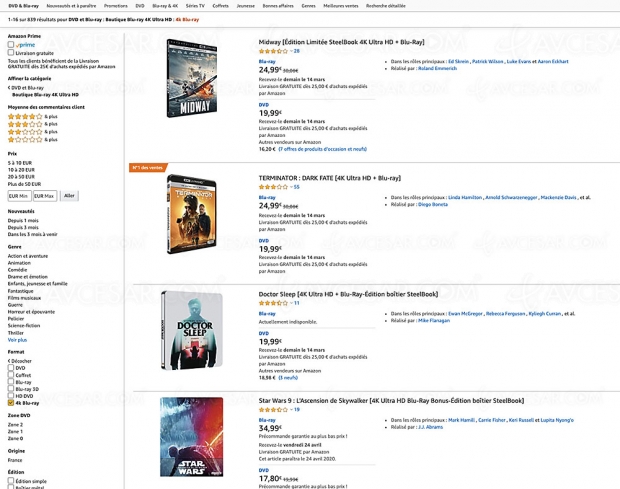Filter novelties Depuis 1 mois

pos(23,221)
